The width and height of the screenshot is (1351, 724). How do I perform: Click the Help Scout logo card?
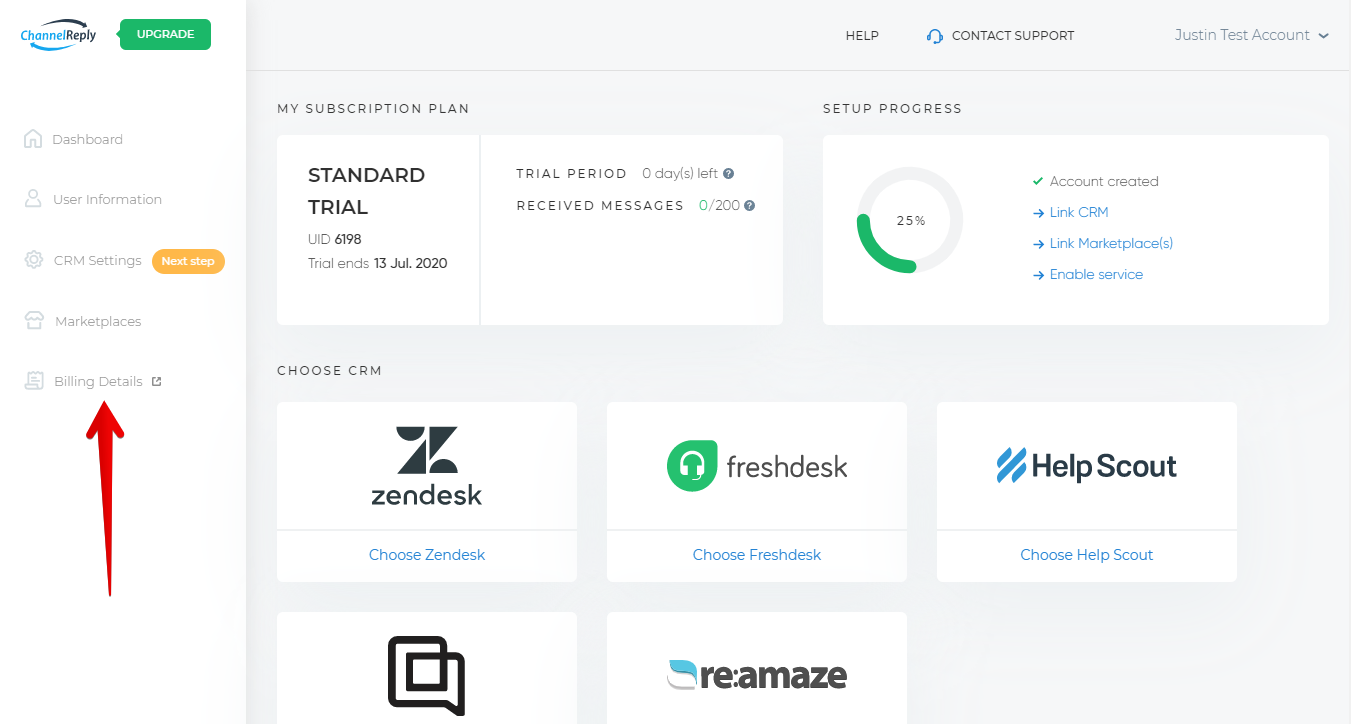[x=1087, y=466]
